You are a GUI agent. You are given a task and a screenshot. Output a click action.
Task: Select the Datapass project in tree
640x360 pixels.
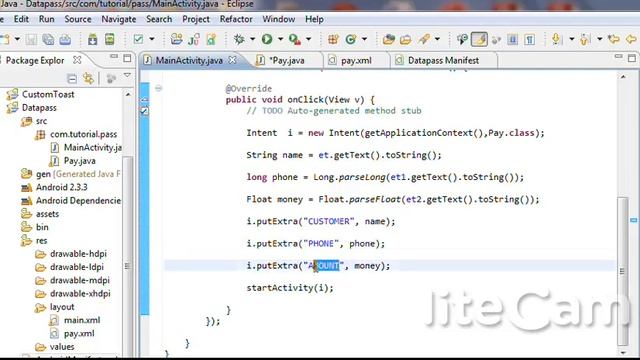click(39, 108)
